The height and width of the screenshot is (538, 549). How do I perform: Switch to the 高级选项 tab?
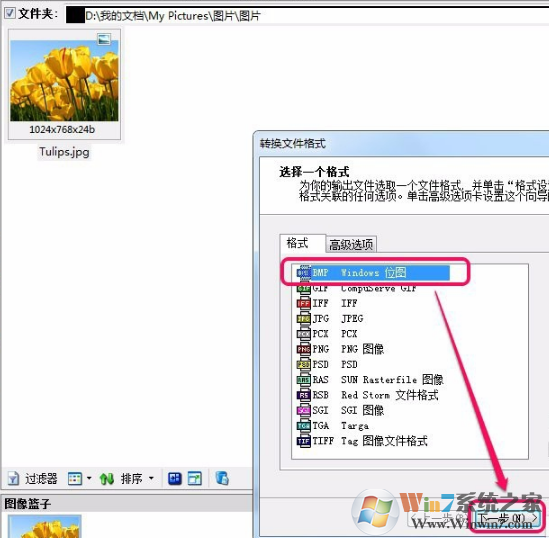(351, 244)
